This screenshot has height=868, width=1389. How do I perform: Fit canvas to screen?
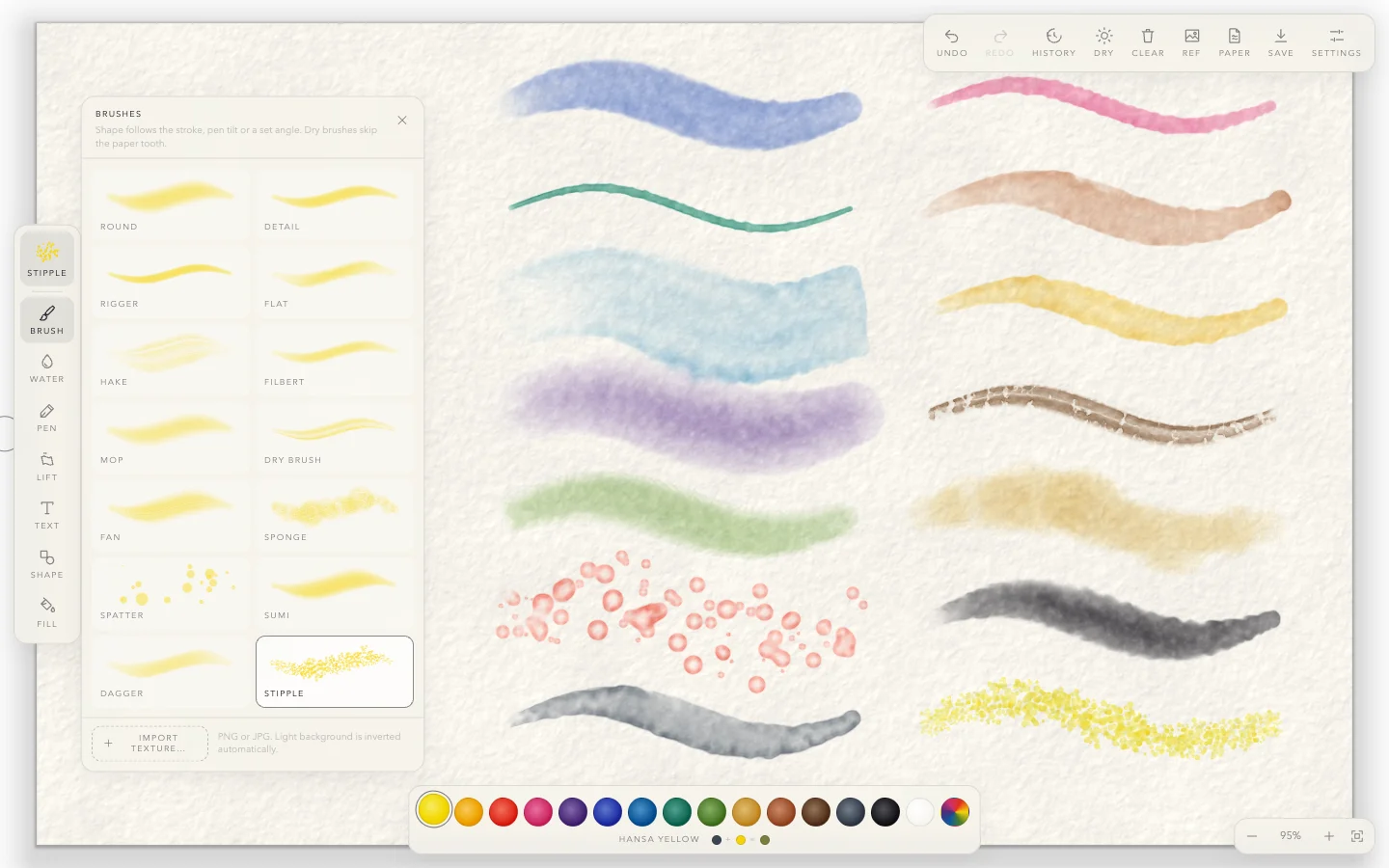(x=1357, y=836)
